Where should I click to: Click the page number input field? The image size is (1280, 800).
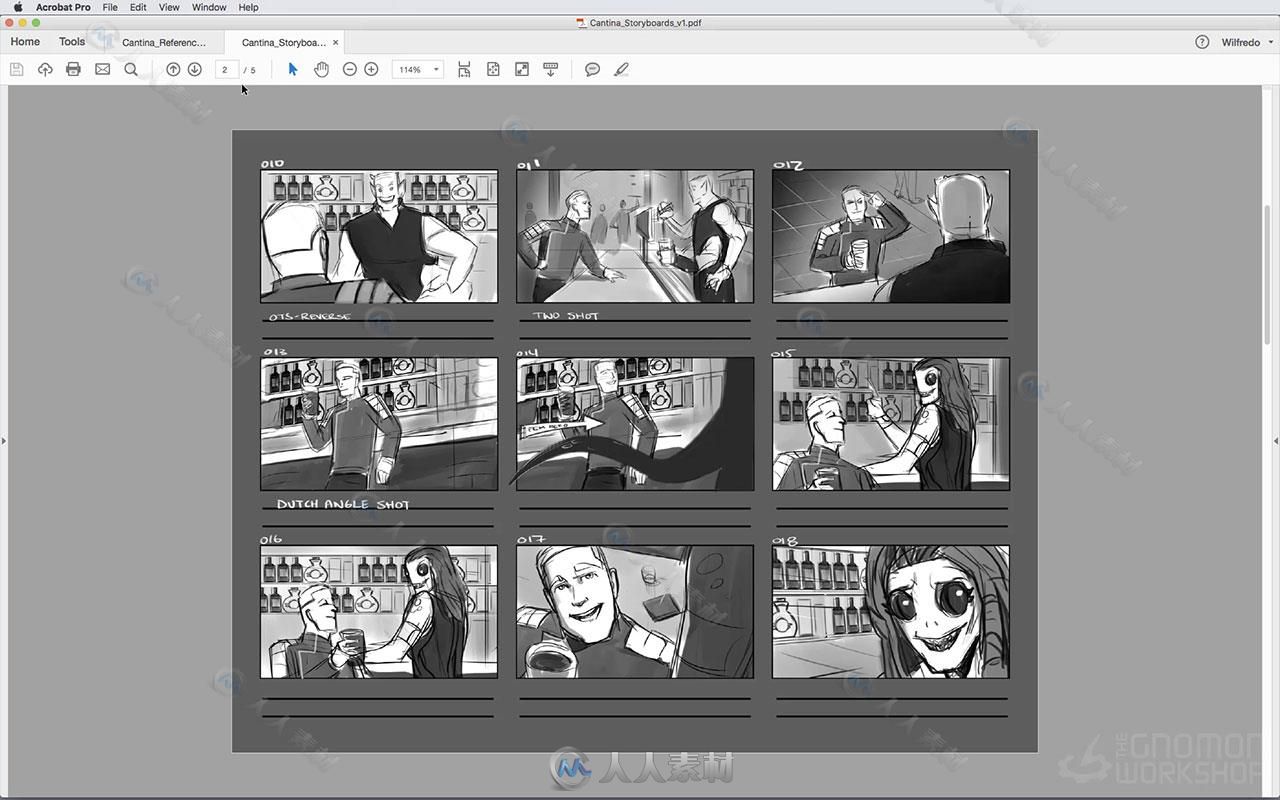[226, 69]
